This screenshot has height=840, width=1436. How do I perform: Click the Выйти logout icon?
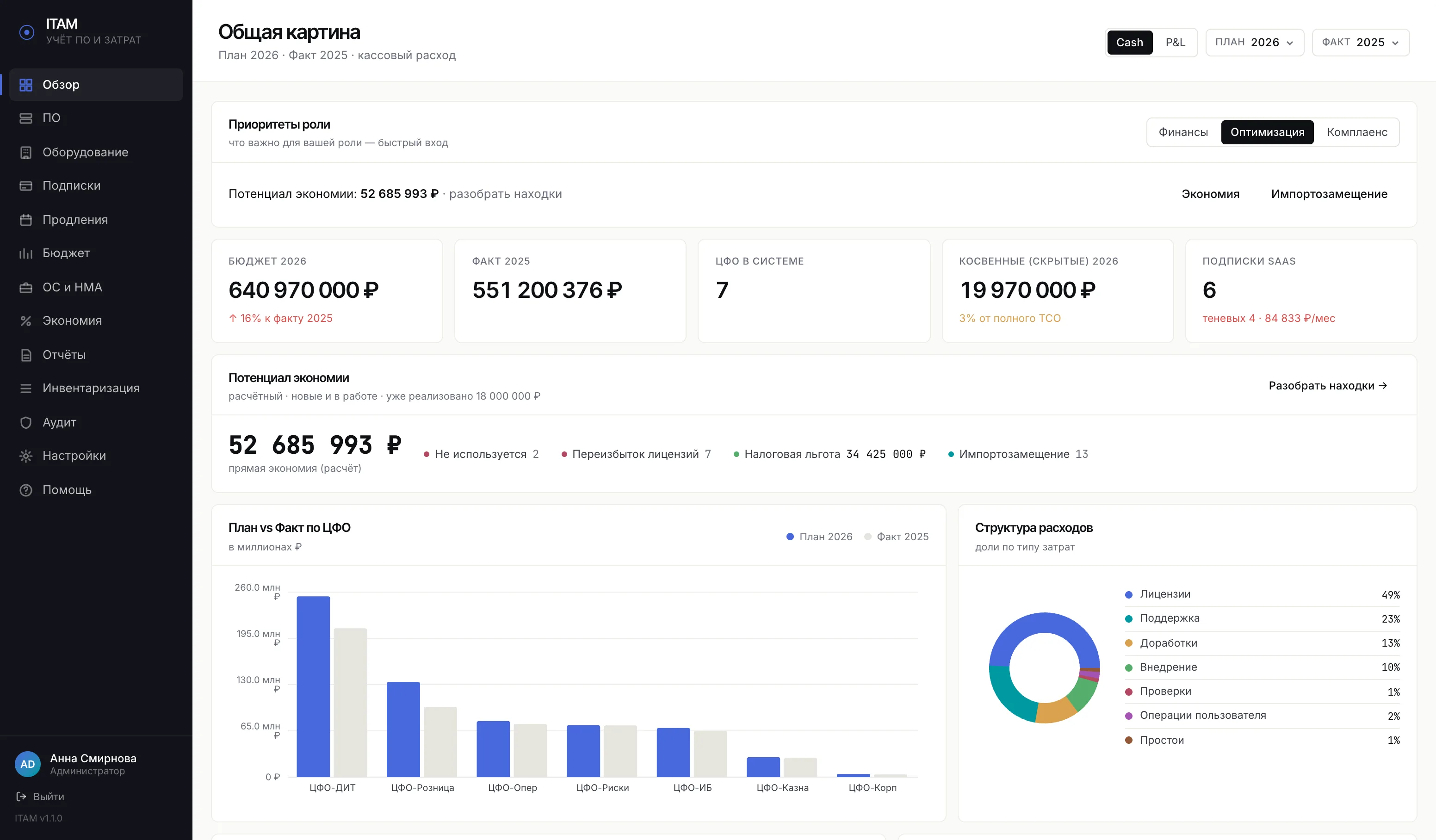point(21,796)
